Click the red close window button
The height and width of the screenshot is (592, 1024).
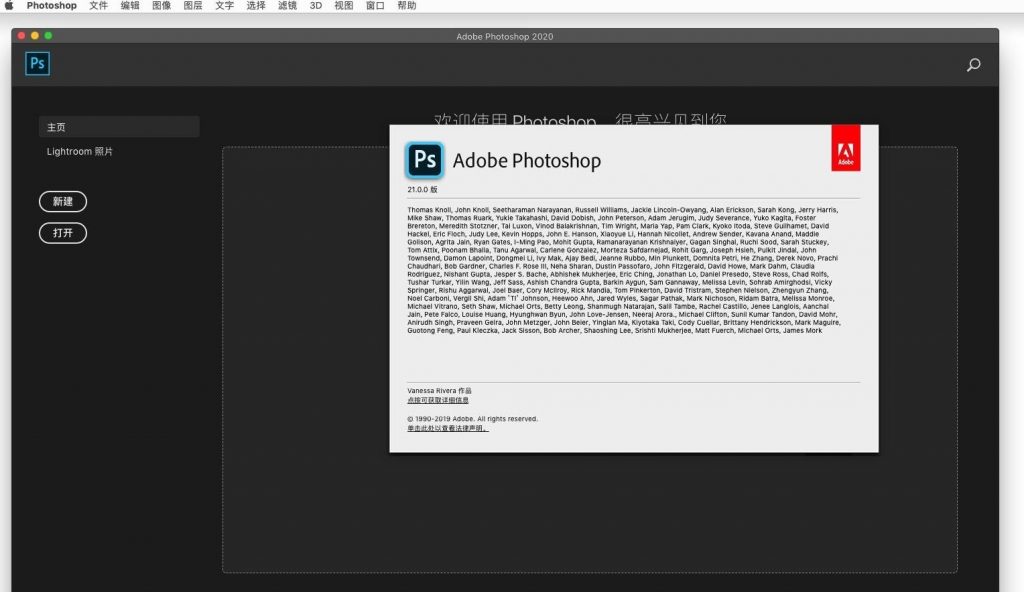22,36
